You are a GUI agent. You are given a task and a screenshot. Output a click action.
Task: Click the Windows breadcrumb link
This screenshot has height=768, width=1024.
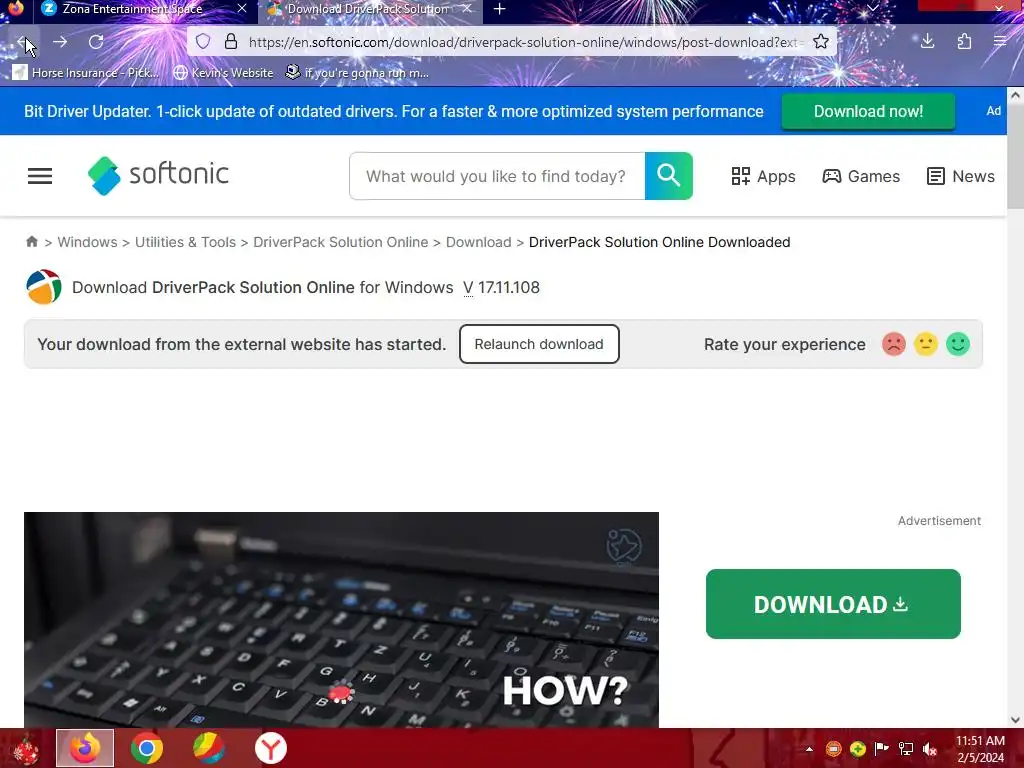pyautogui.click(x=88, y=242)
